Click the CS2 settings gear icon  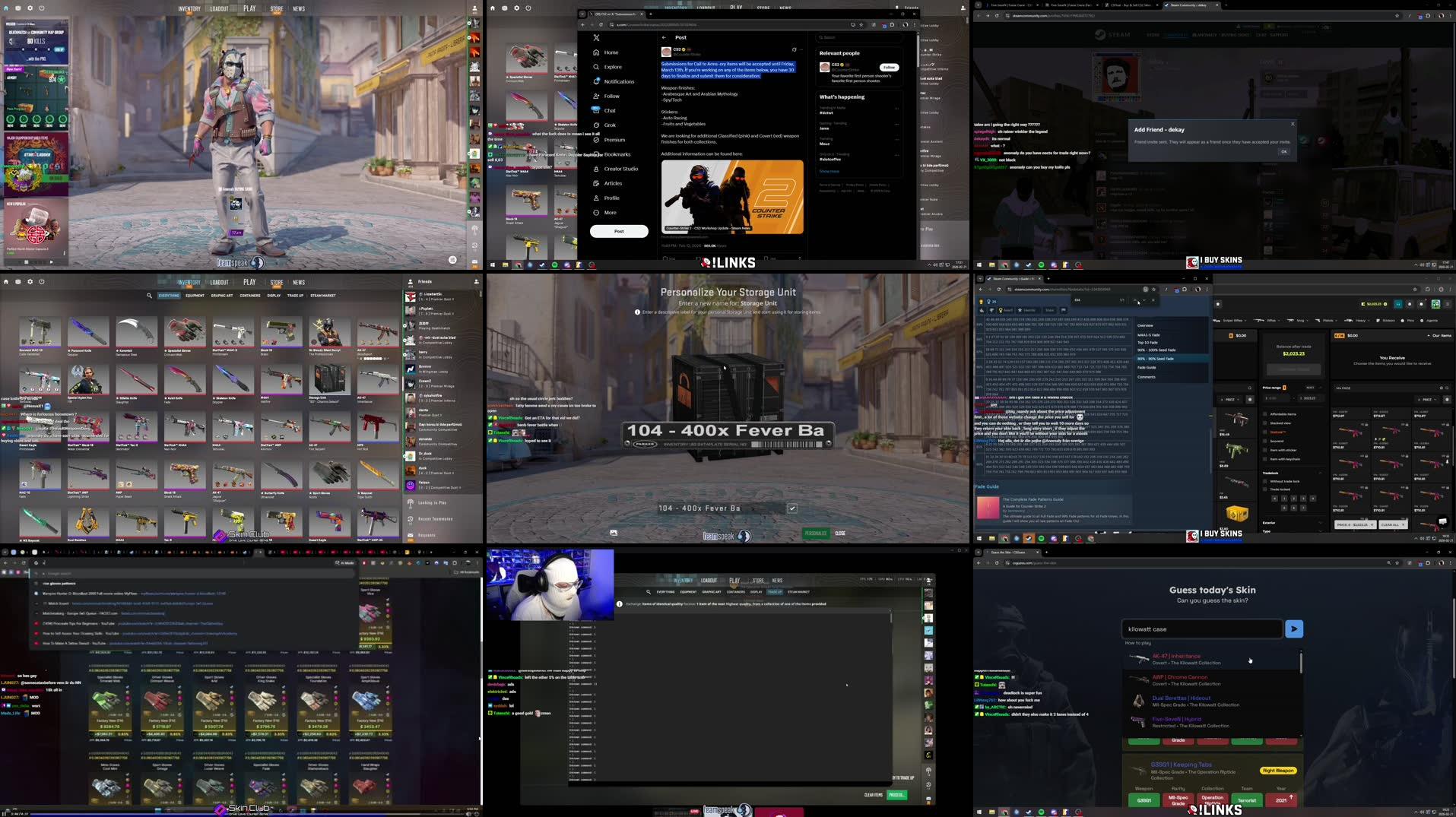tap(29, 281)
